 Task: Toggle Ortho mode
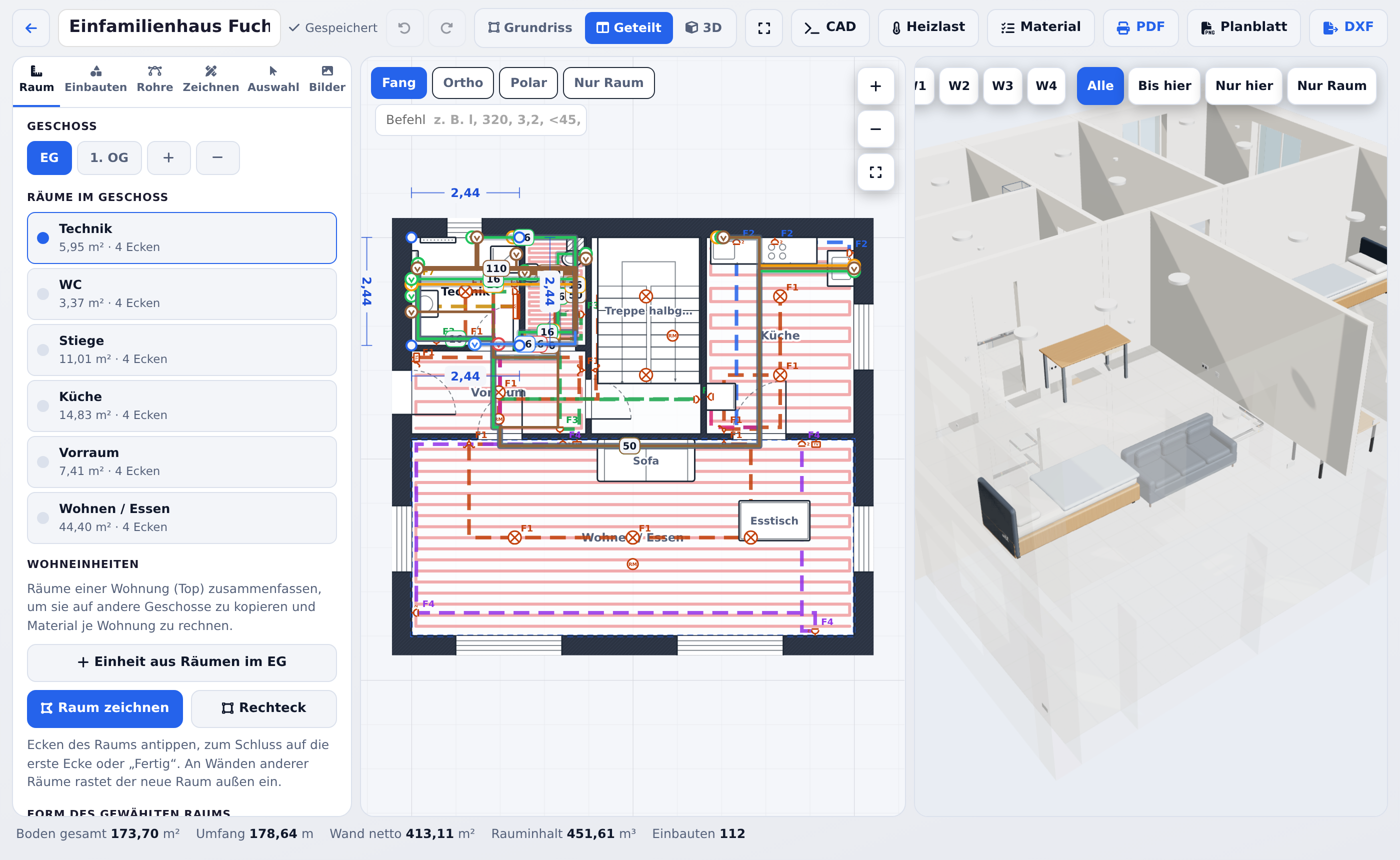pos(463,83)
